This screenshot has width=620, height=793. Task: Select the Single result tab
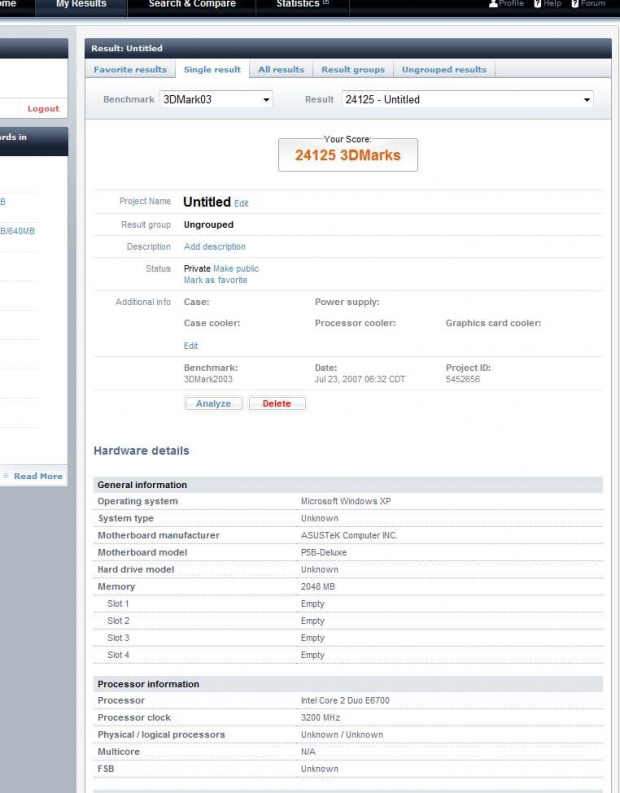212,69
